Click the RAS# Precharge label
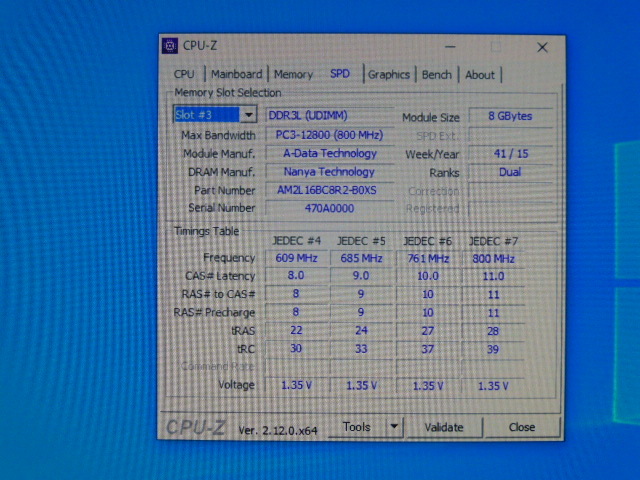The height and width of the screenshot is (480, 640). [214, 312]
